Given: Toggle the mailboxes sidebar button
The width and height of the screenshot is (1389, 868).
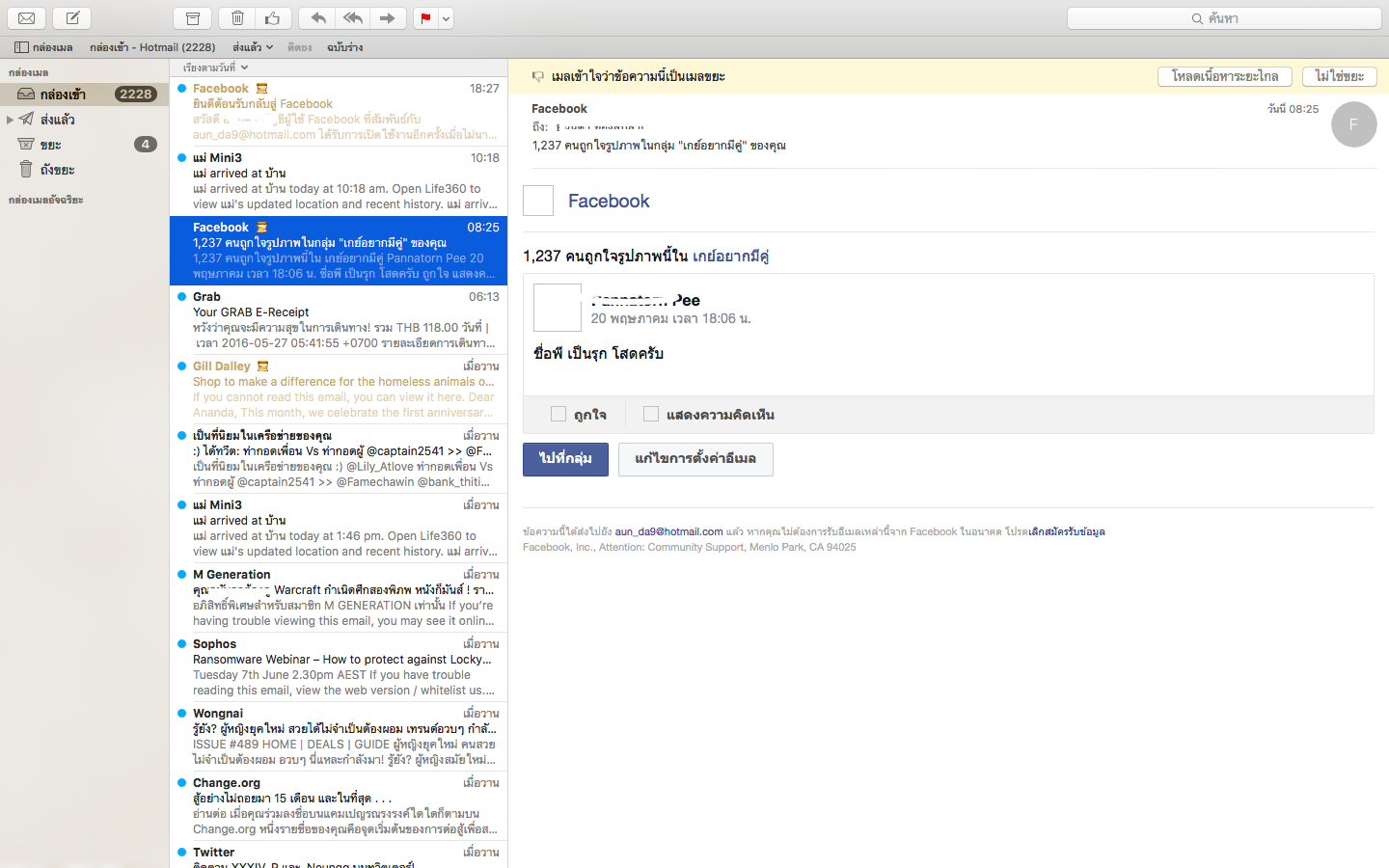Looking at the screenshot, I should (x=43, y=46).
